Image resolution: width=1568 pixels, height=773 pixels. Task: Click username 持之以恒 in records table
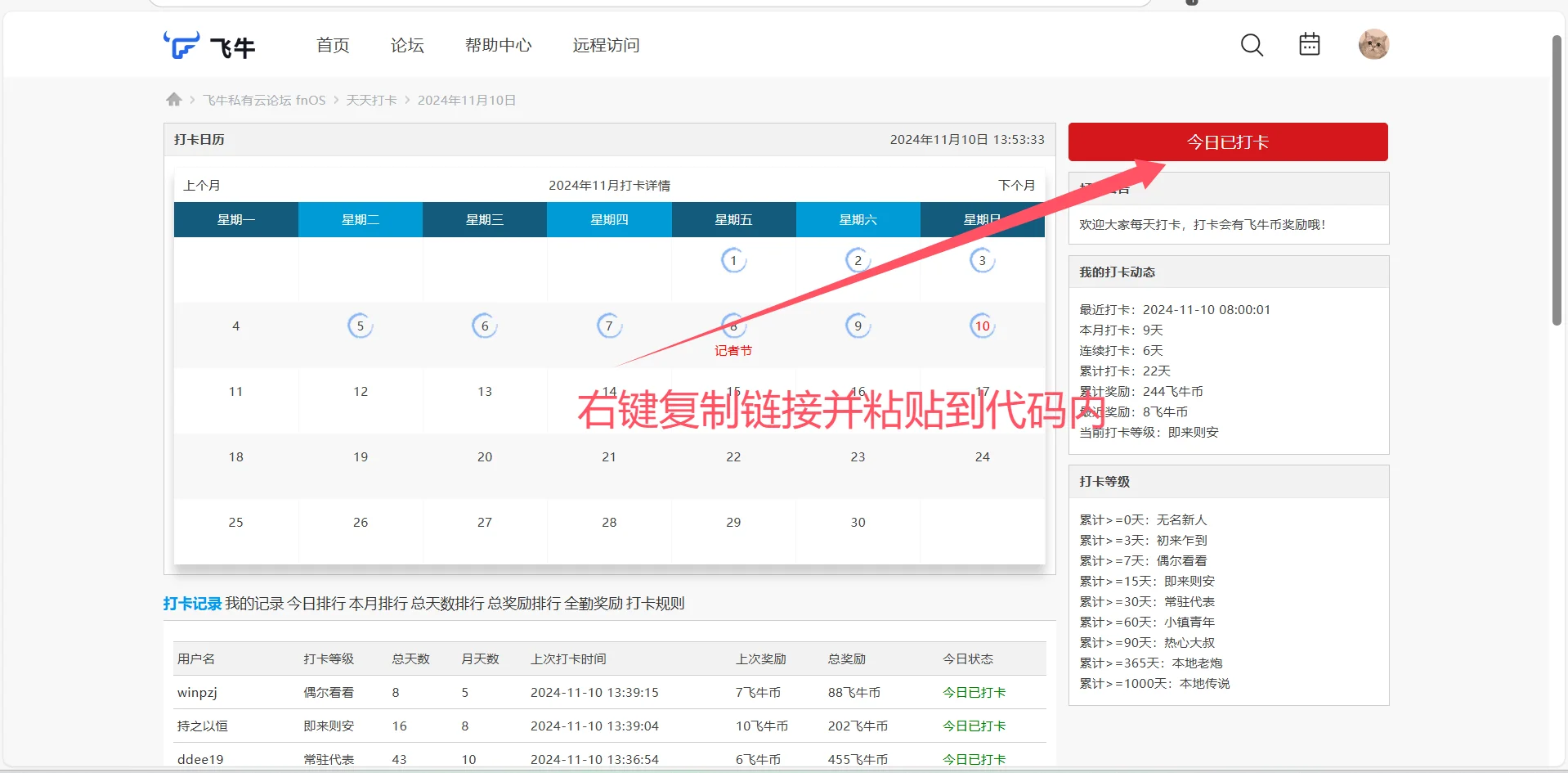(x=203, y=726)
